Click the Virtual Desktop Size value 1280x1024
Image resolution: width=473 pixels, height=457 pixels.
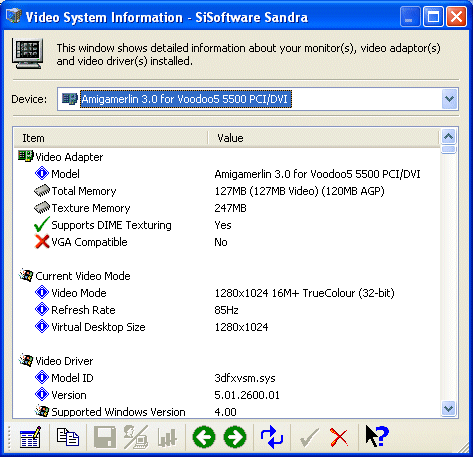point(241,327)
